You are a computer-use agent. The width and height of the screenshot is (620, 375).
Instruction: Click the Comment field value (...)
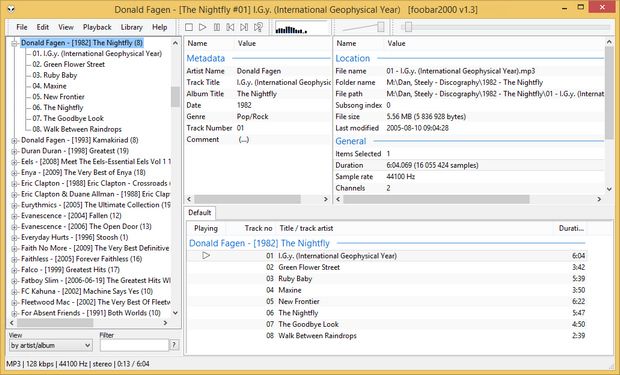point(244,140)
